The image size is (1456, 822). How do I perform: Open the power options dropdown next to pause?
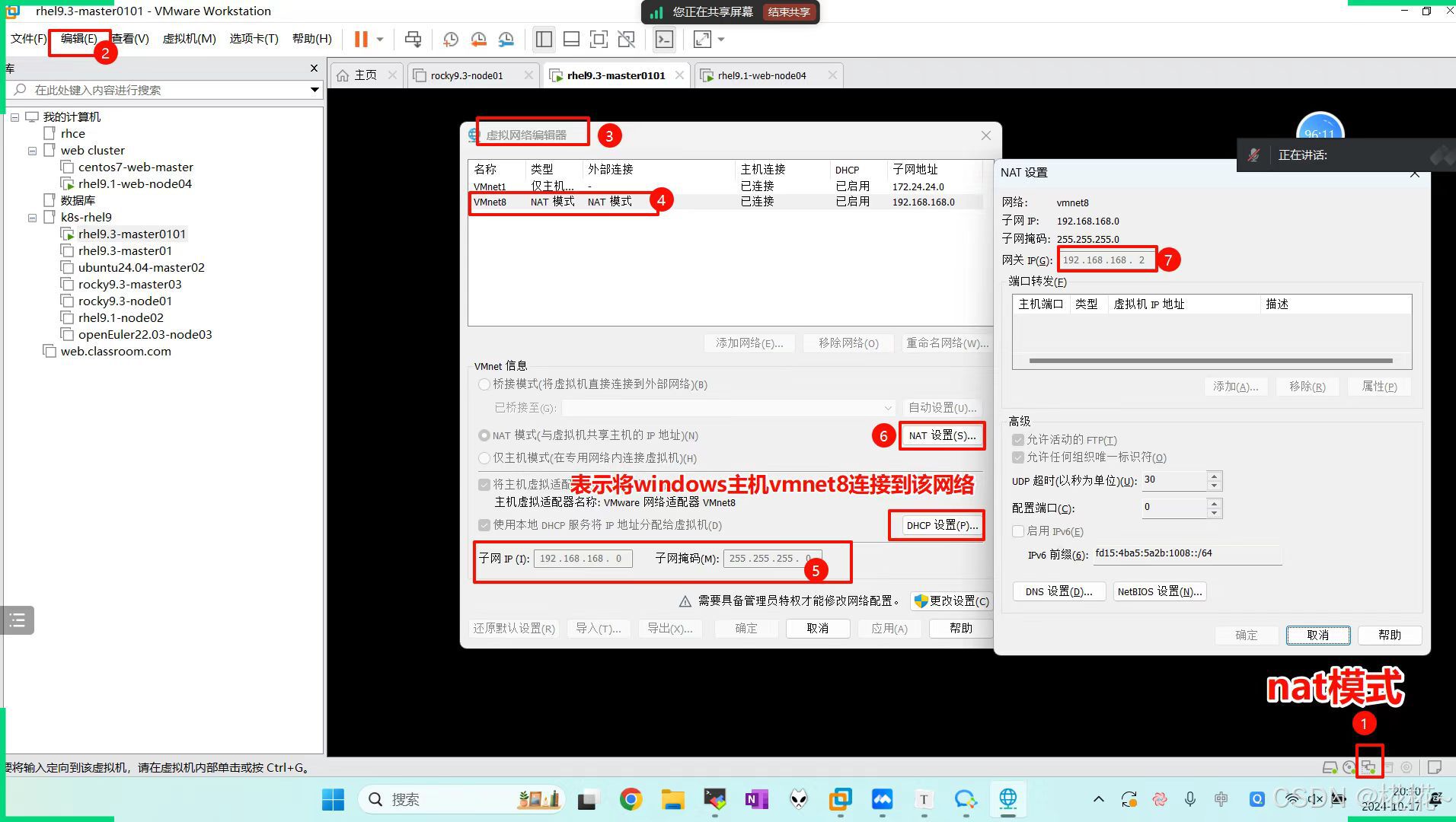tap(379, 39)
